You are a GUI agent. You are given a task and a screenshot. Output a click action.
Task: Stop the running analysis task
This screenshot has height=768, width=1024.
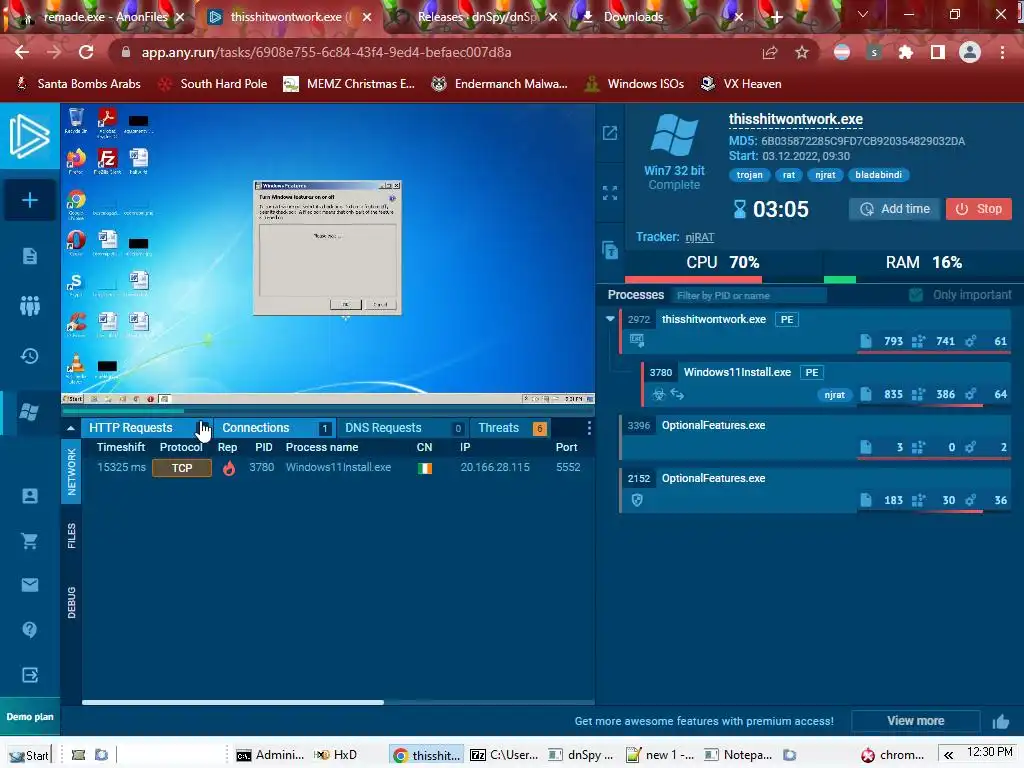click(x=978, y=209)
